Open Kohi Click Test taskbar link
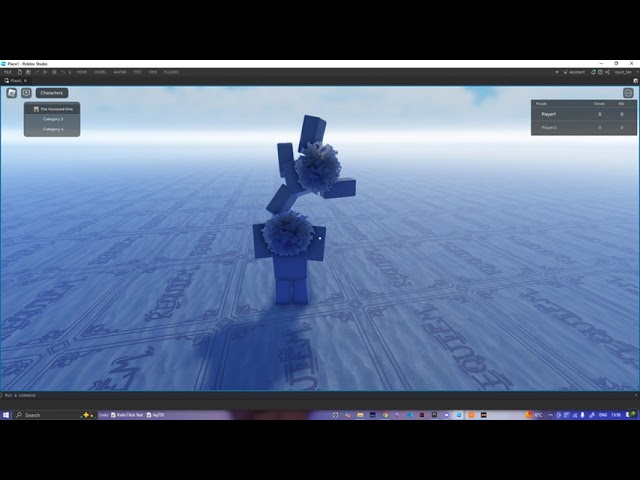The width and height of the screenshot is (640, 480). tap(127, 415)
